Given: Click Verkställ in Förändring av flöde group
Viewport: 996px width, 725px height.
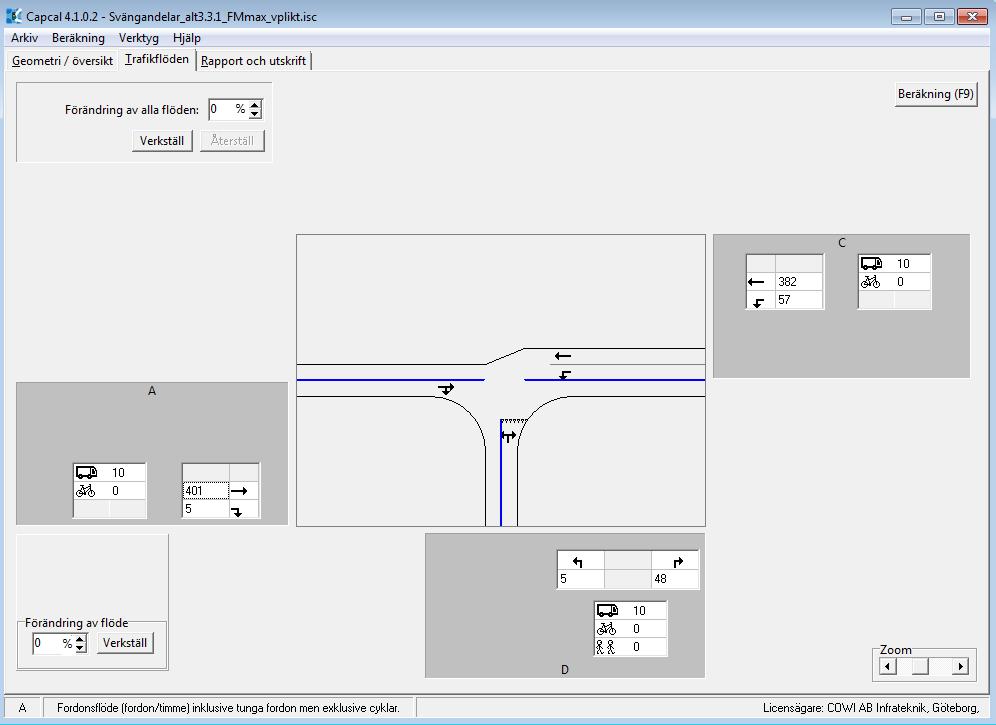Looking at the screenshot, I should 125,642.
